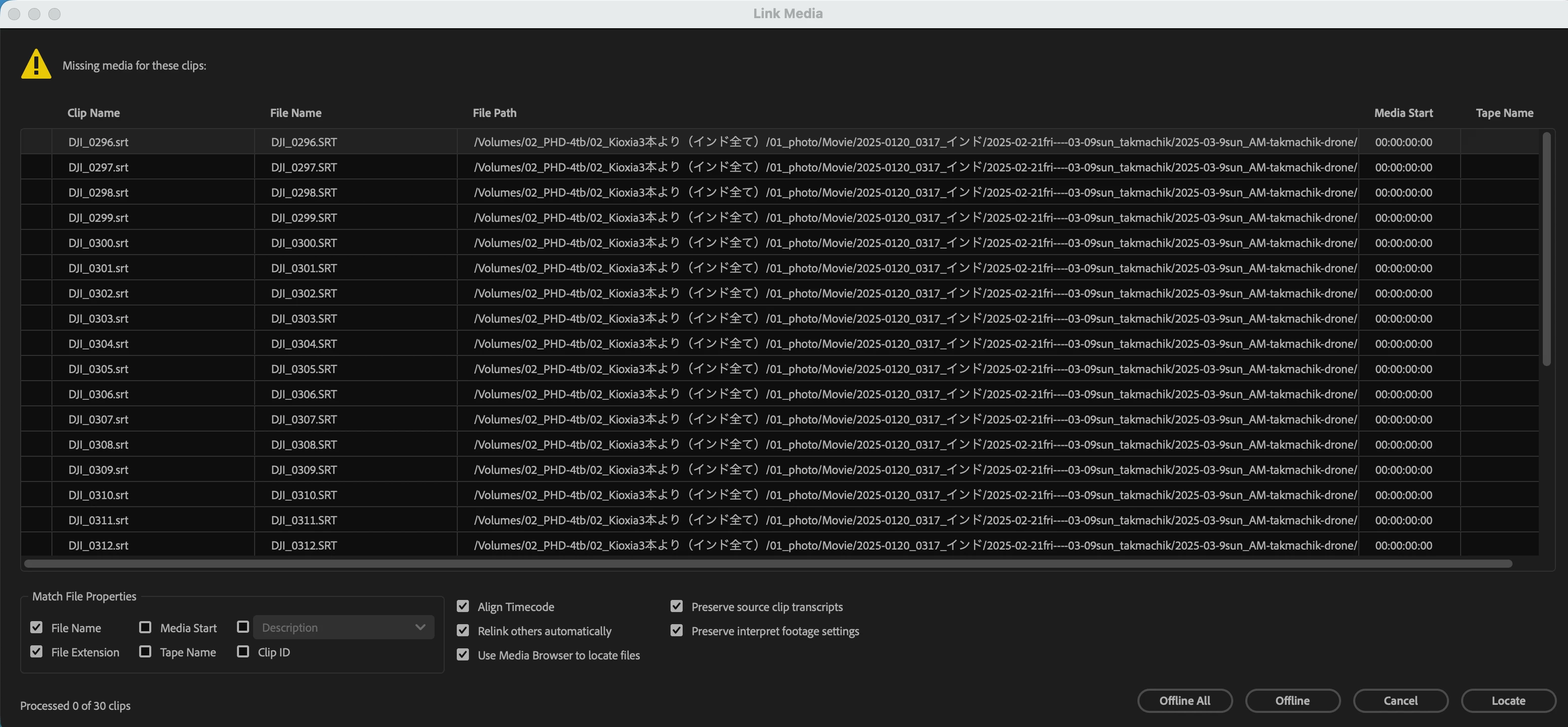Toggle Use Media Browser to locate files
Viewport: 1568px width, 727px height.
(463, 654)
